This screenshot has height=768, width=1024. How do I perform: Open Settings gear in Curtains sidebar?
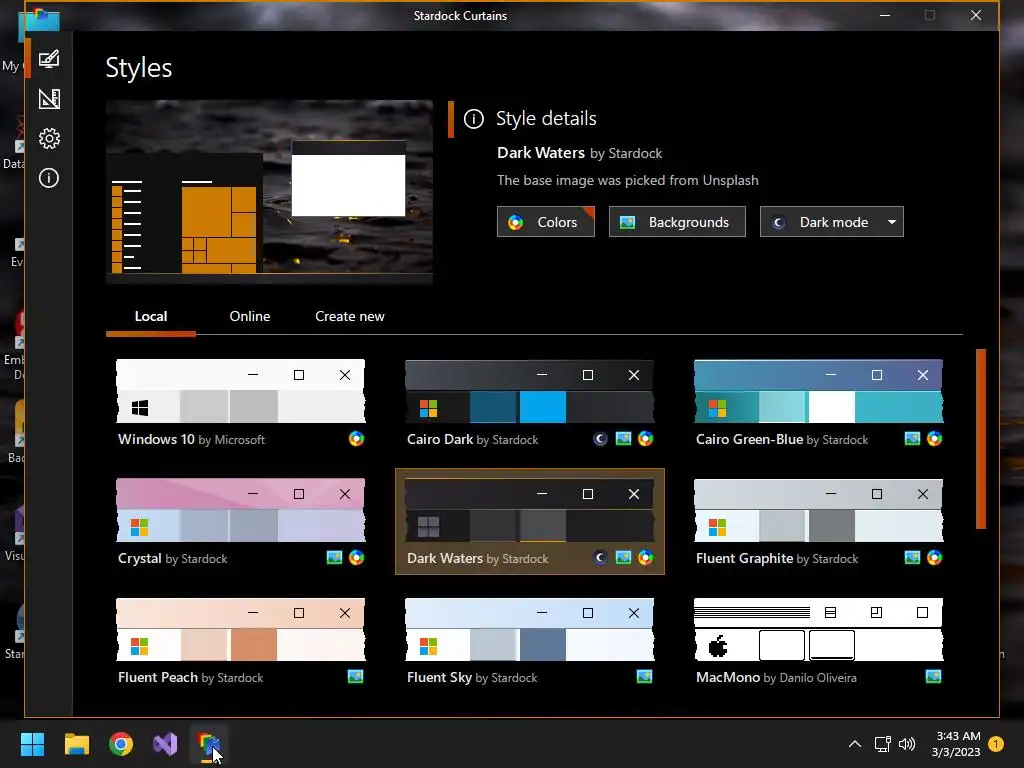pos(49,138)
